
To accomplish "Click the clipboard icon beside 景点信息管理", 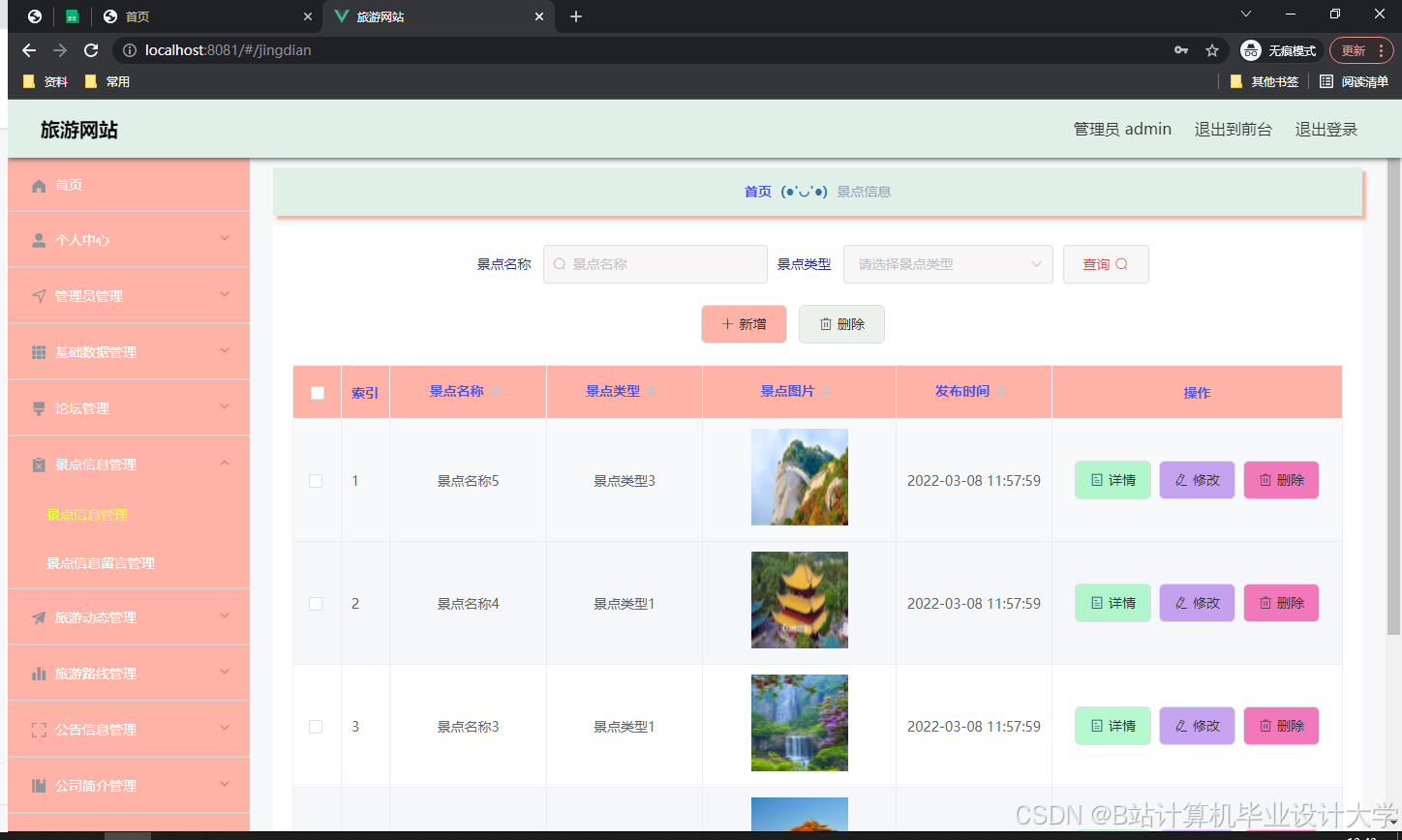I will click(x=39, y=465).
